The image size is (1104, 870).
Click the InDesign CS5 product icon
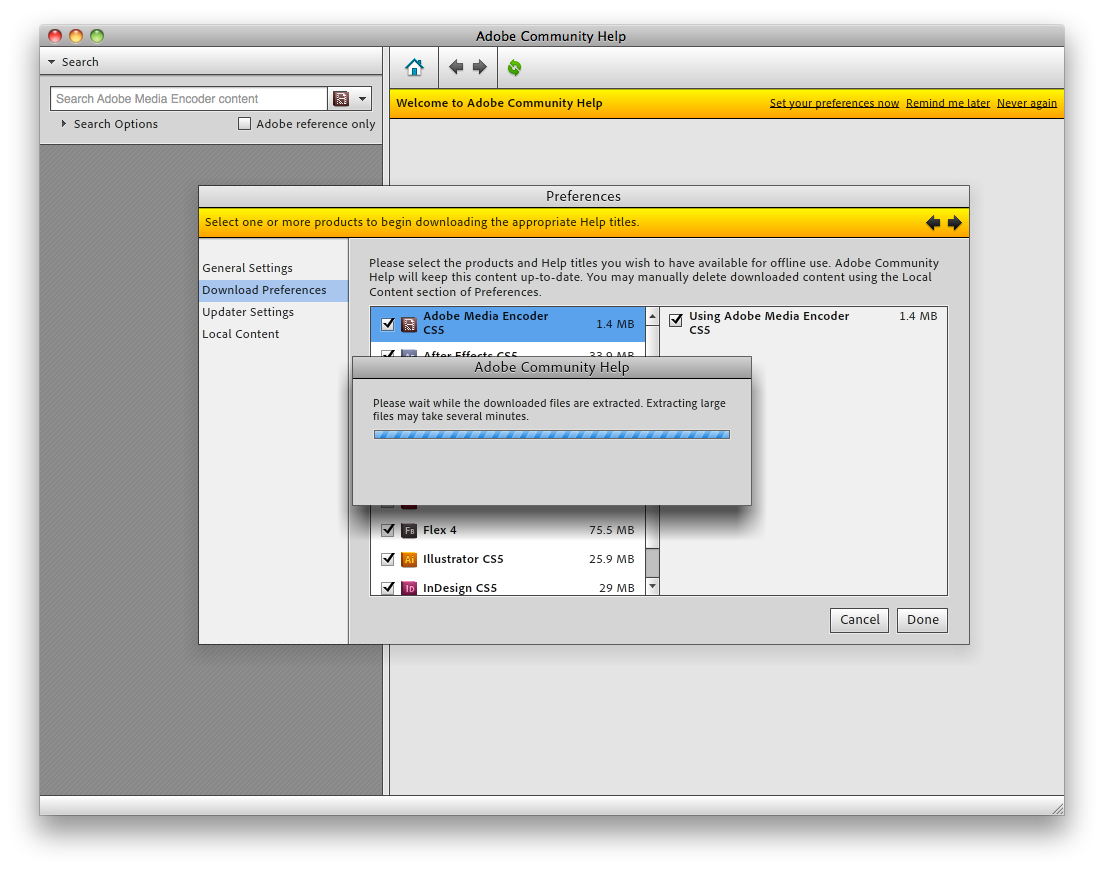[x=409, y=588]
